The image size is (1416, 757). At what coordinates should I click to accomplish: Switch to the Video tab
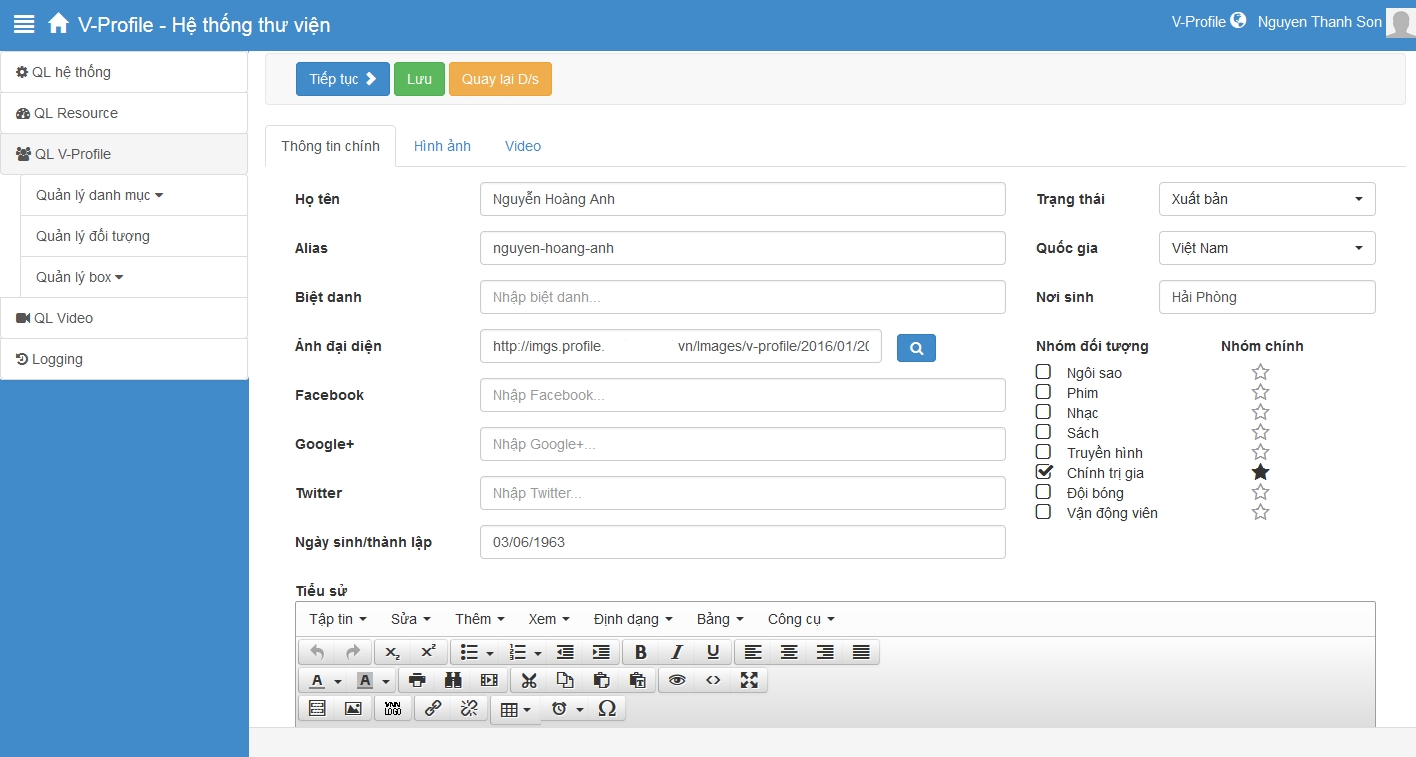[x=523, y=146]
